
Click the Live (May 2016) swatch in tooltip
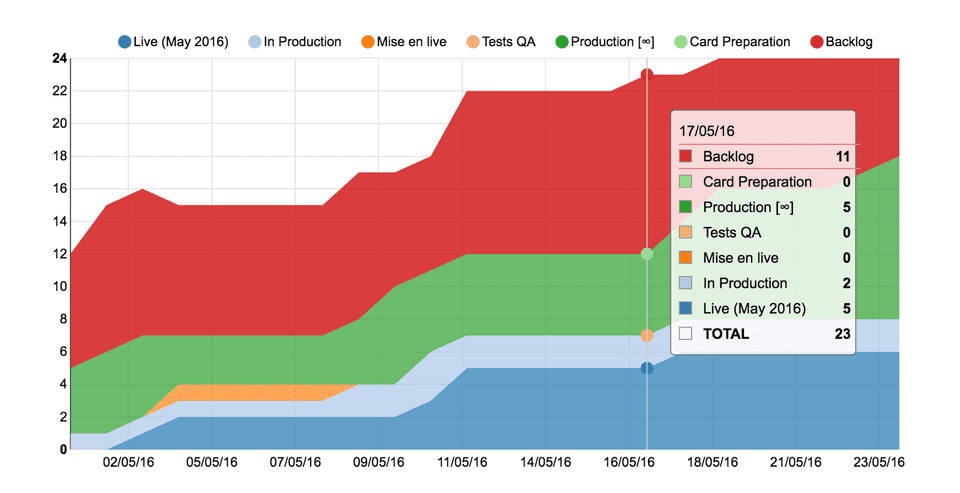pos(686,308)
